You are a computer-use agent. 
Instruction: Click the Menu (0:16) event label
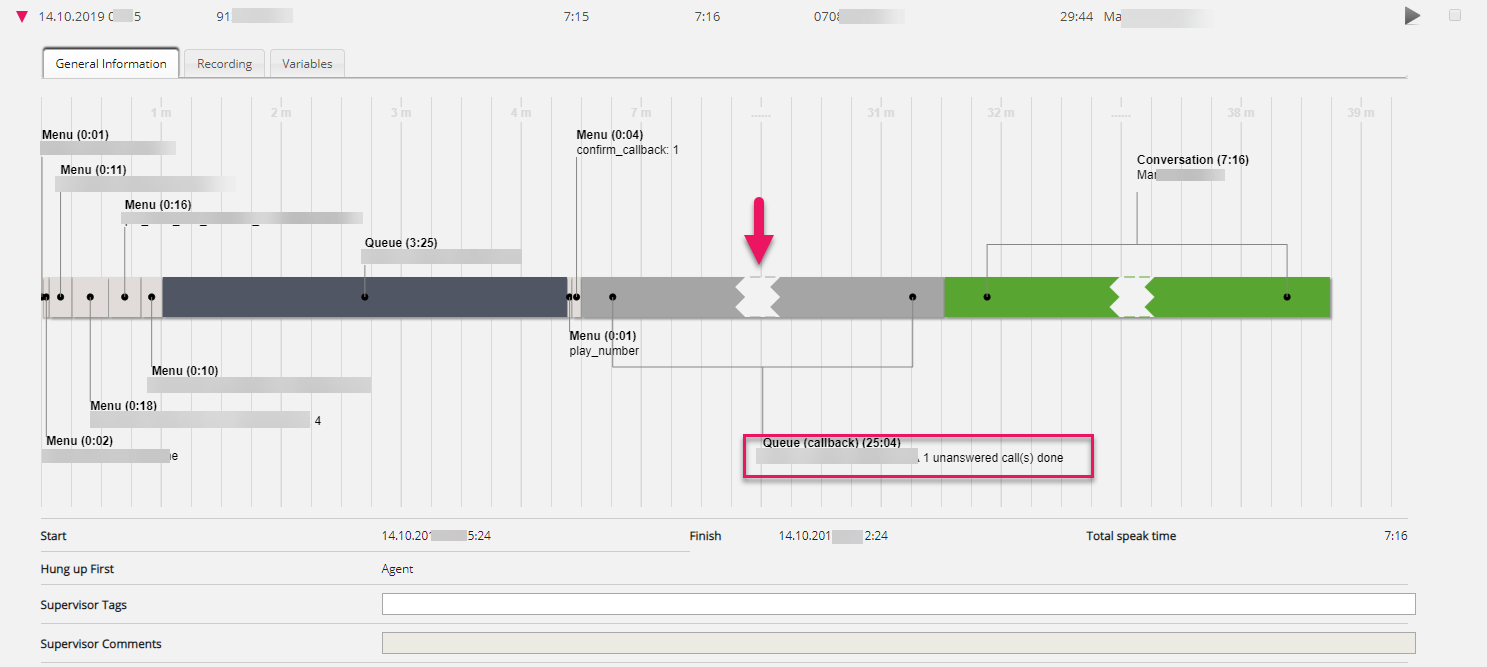[x=158, y=205]
